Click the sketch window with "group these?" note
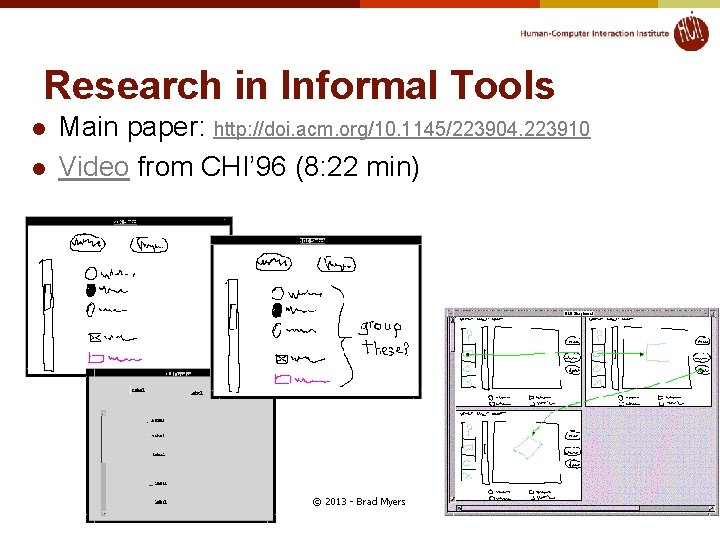This screenshot has height=540, width=720. pos(316,317)
